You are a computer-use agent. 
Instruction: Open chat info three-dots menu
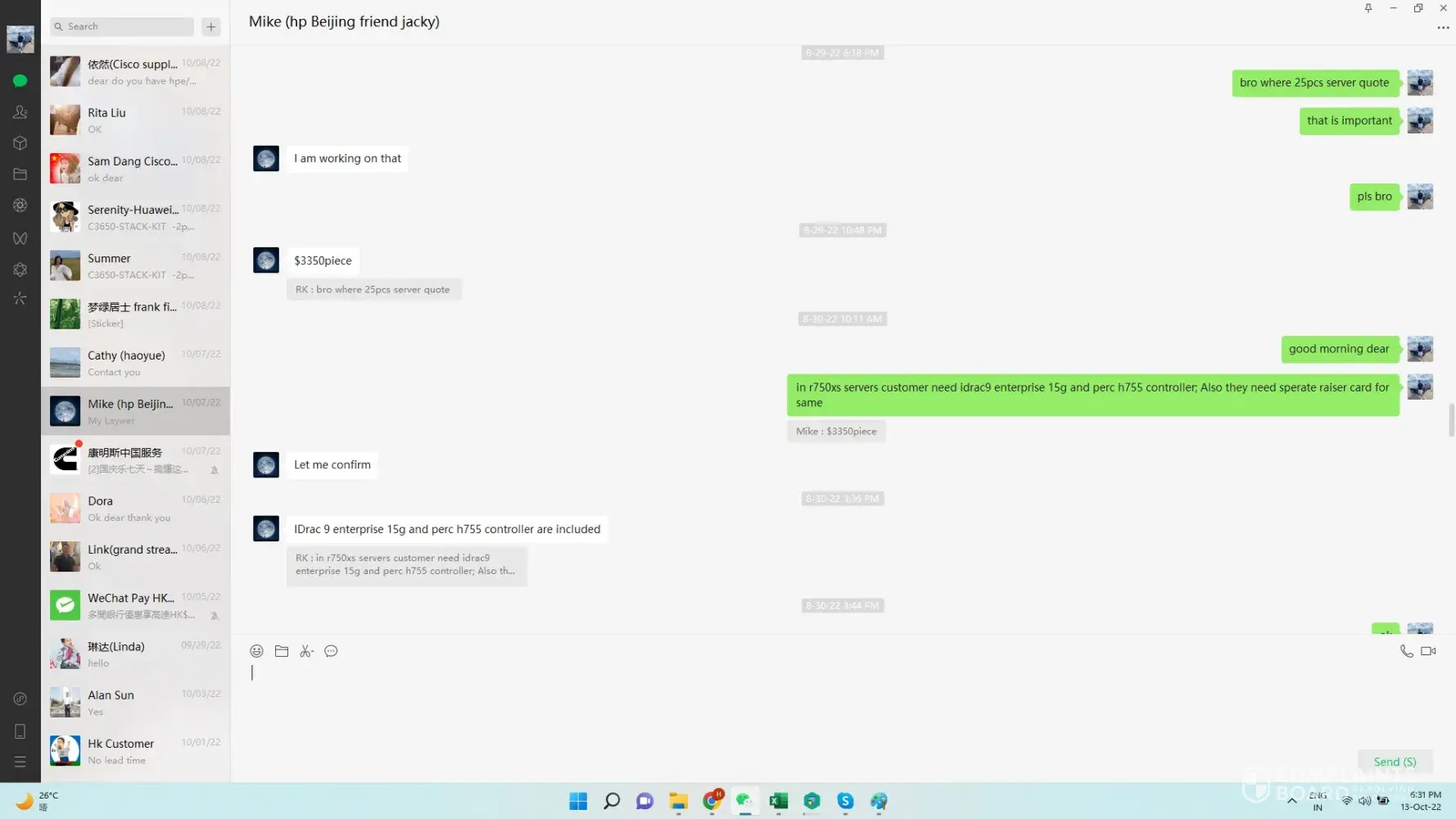click(x=1442, y=28)
